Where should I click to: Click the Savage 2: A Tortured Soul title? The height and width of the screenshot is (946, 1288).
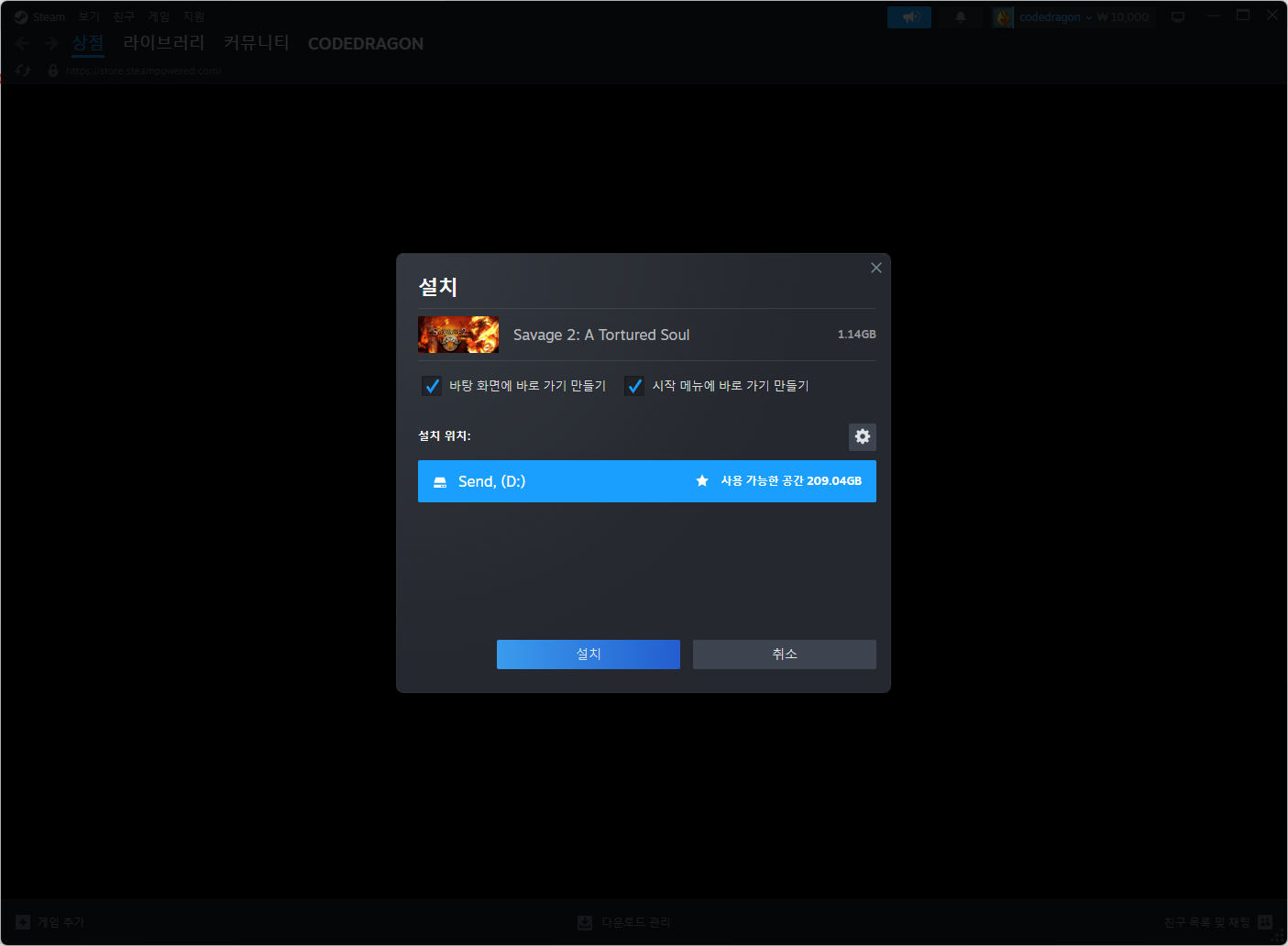pyautogui.click(x=601, y=335)
